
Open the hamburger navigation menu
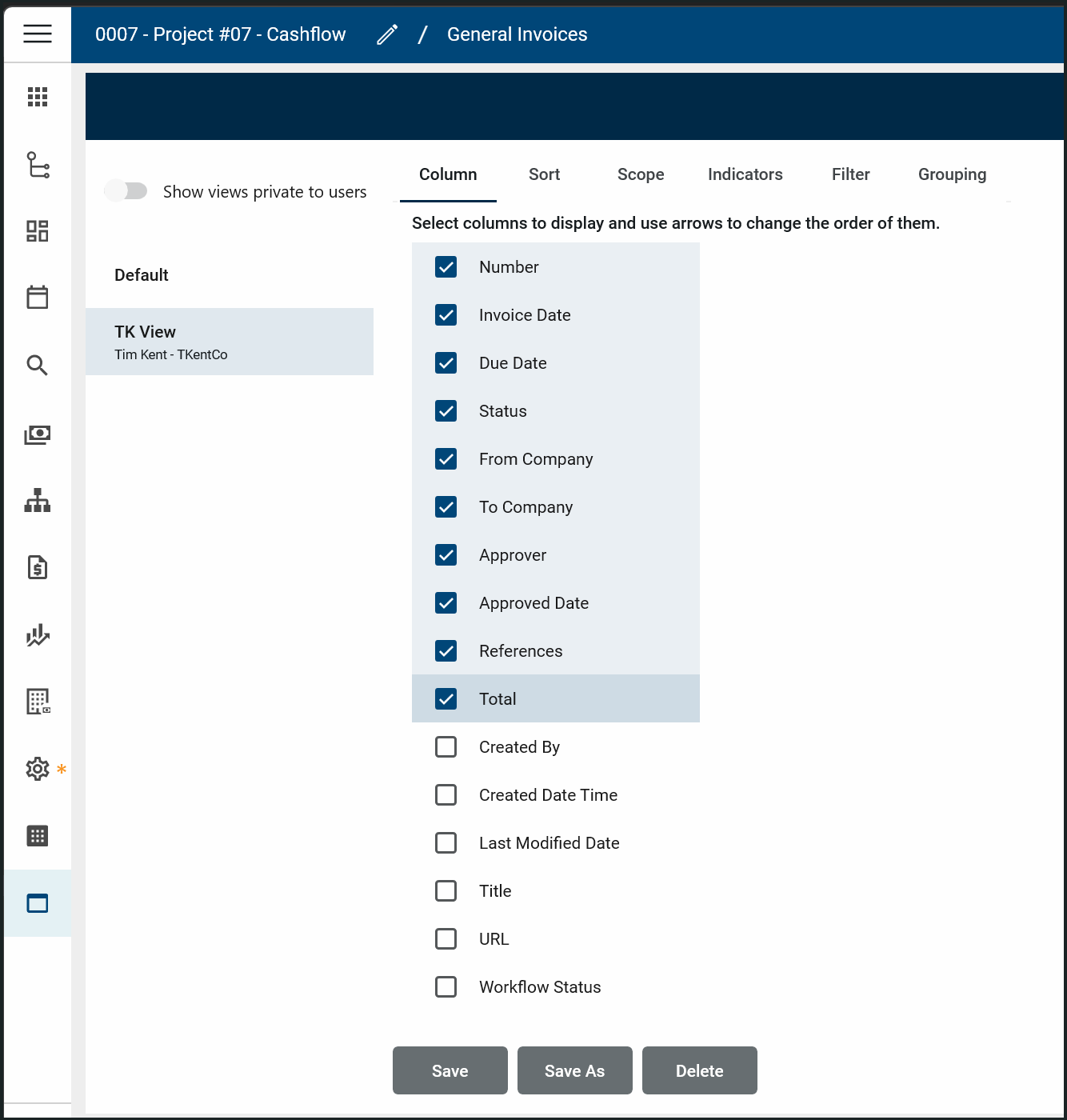38,34
